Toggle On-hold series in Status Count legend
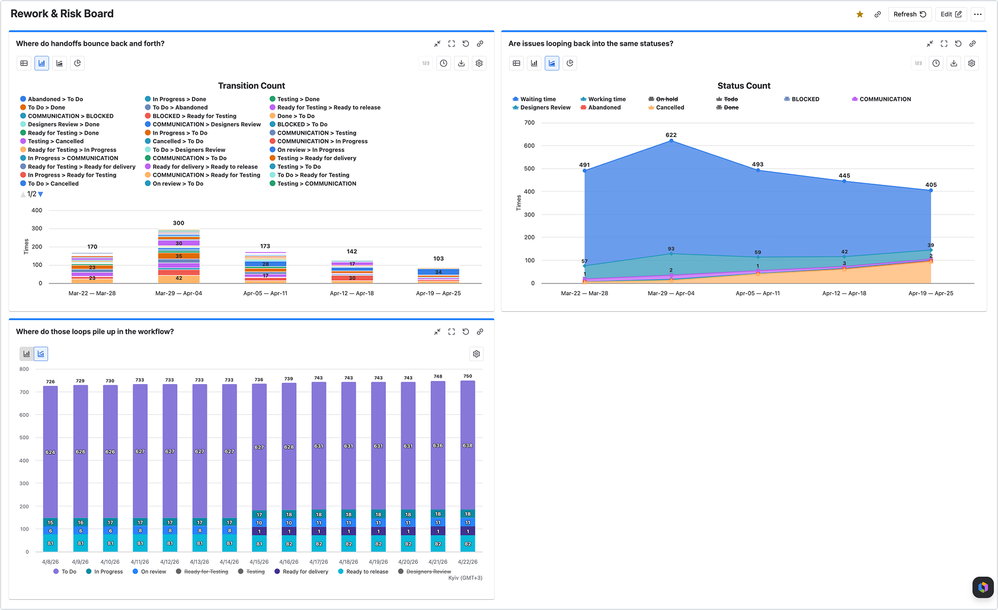 pos(666,99)
